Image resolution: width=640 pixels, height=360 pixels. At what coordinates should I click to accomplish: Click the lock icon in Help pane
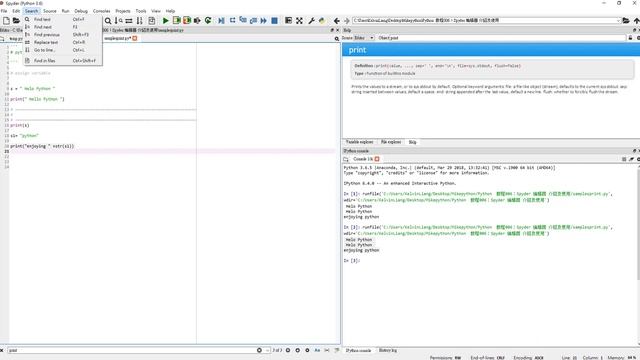630,38
